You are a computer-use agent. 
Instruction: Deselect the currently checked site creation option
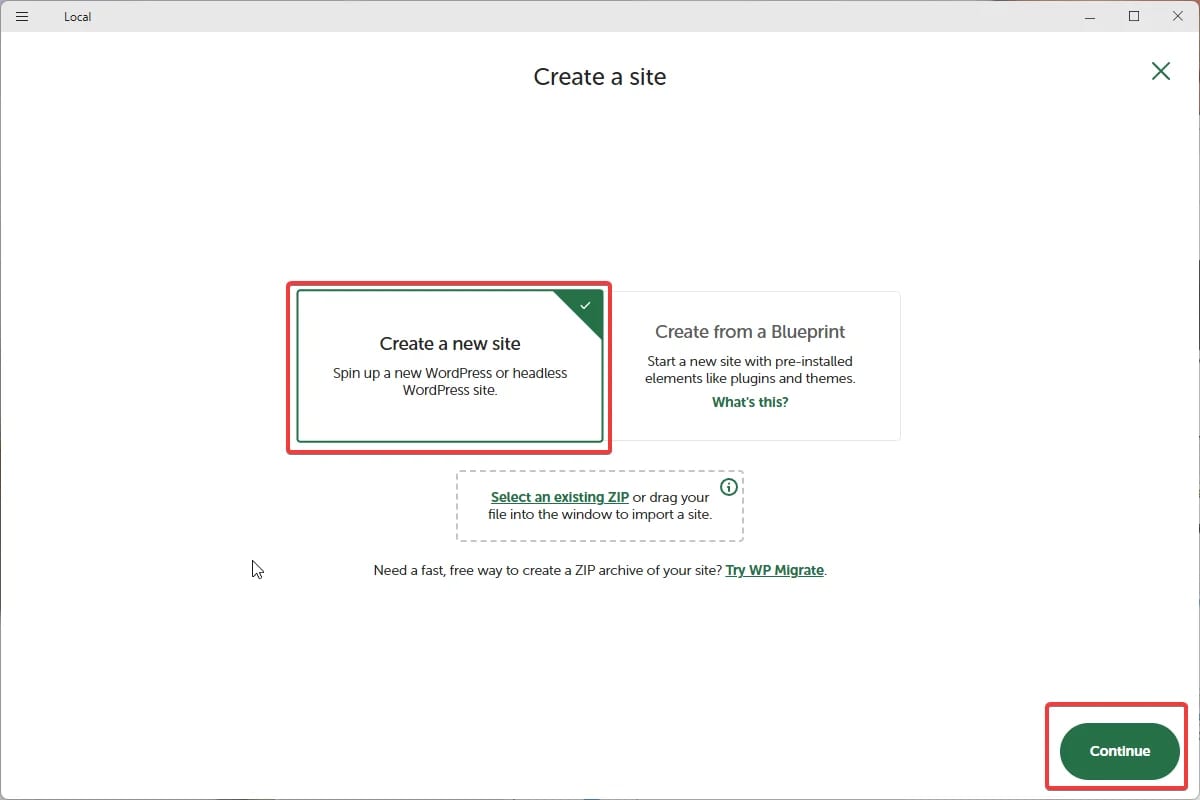[x=449, y=367]
